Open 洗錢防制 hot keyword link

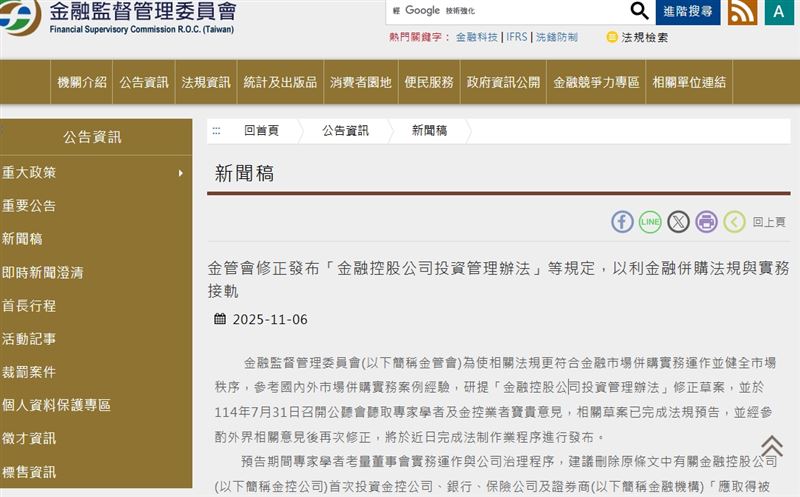(557, 37)
